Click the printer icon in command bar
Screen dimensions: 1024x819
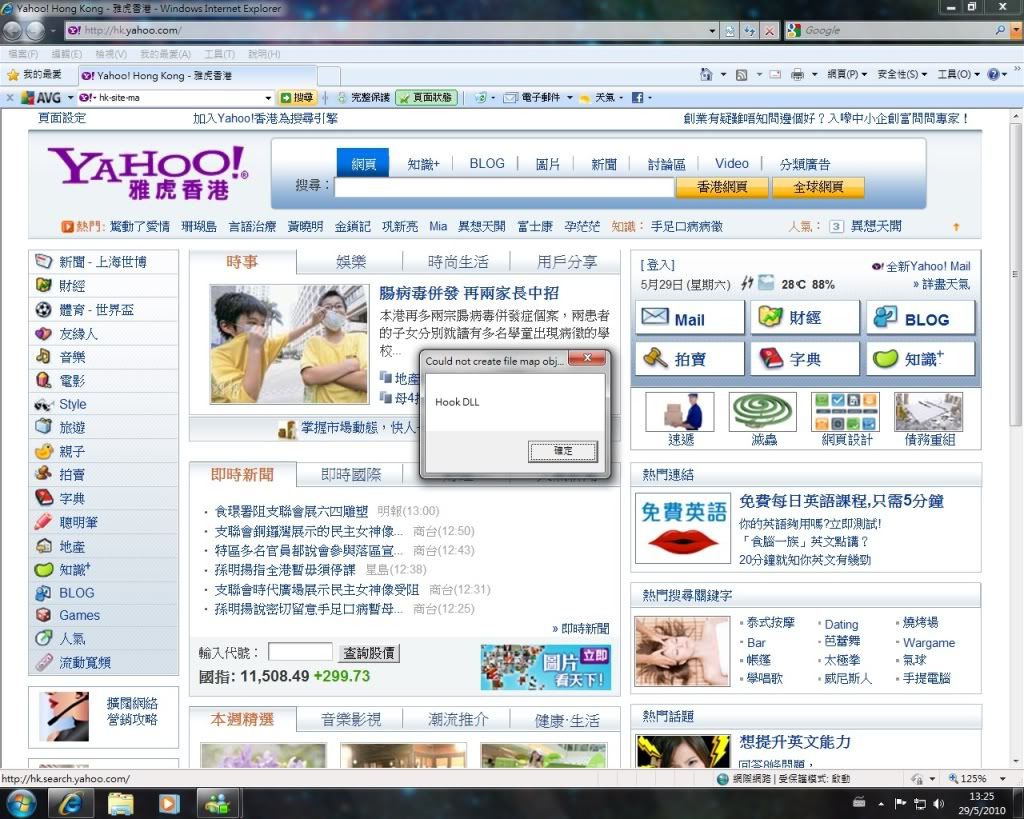pyautogui.click(x=797, y=74)
